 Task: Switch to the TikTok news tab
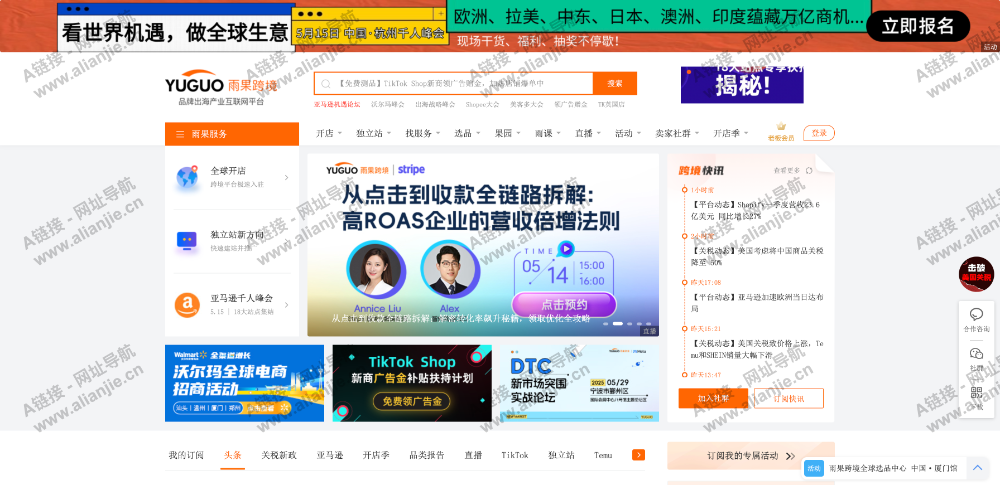515,455
